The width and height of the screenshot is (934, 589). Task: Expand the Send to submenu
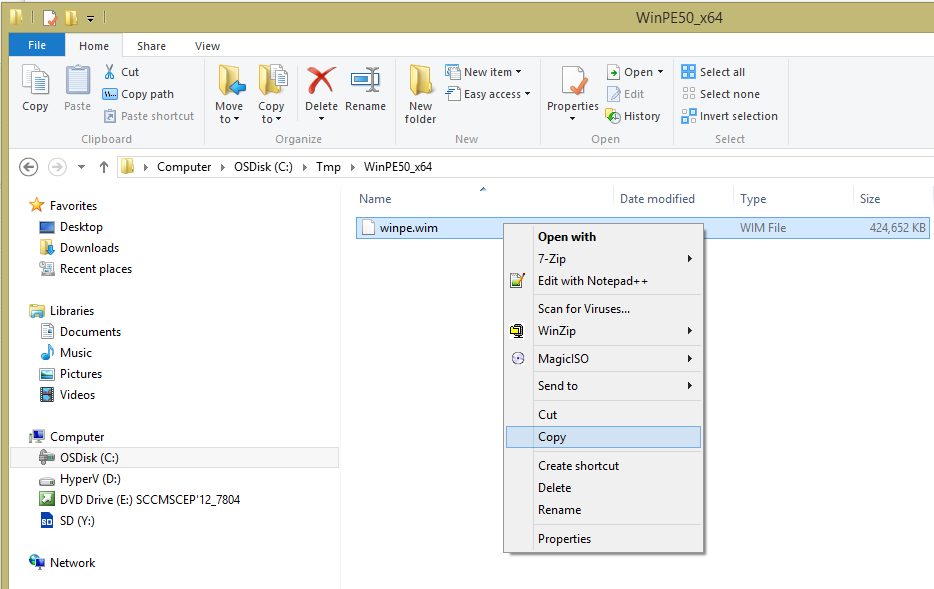(x=603, y=386)
